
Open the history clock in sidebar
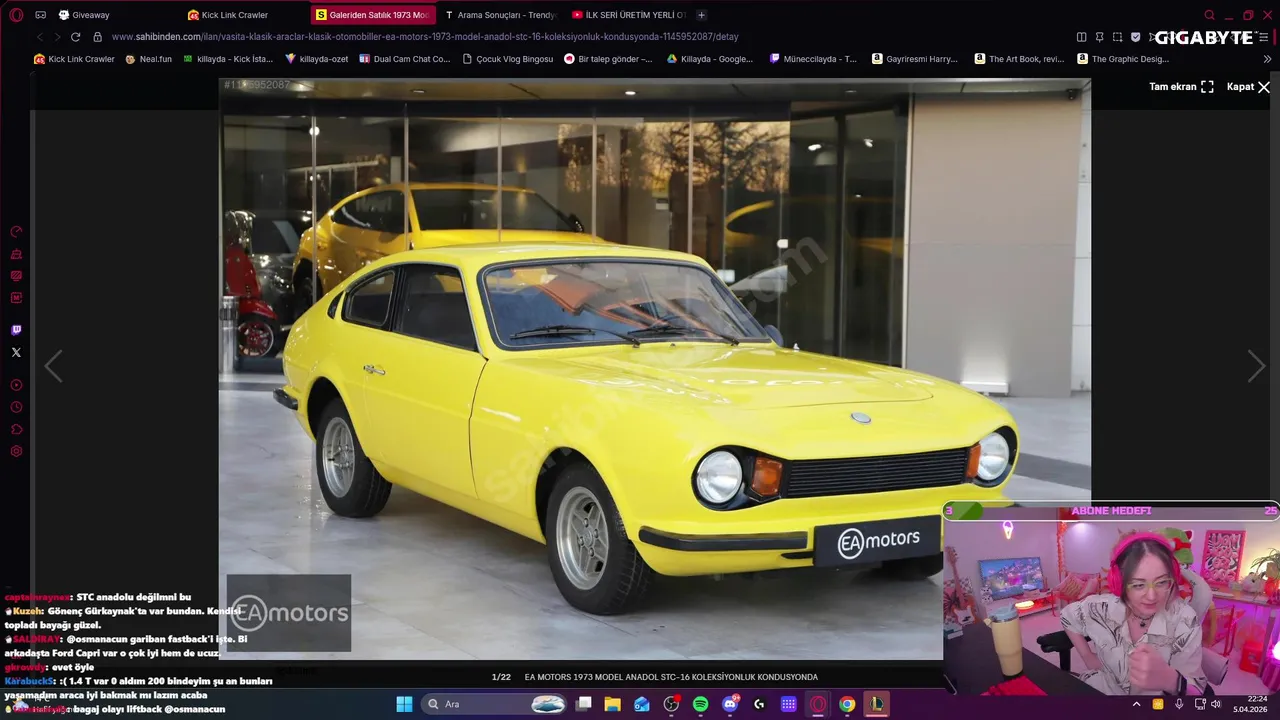pyautogui.click(x=16, y=407)
